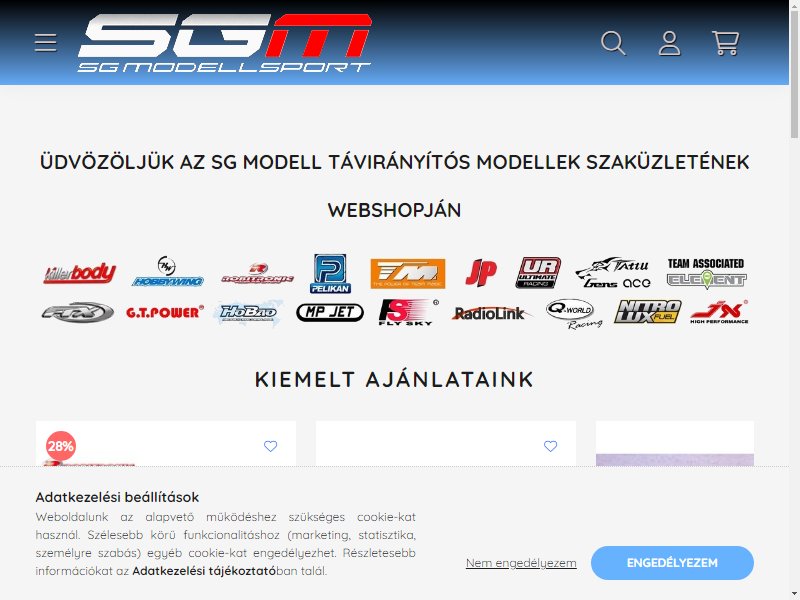Open the user account icon
Image resolution: width=800 pixels, height=600 pixels.
pos(669,43)
